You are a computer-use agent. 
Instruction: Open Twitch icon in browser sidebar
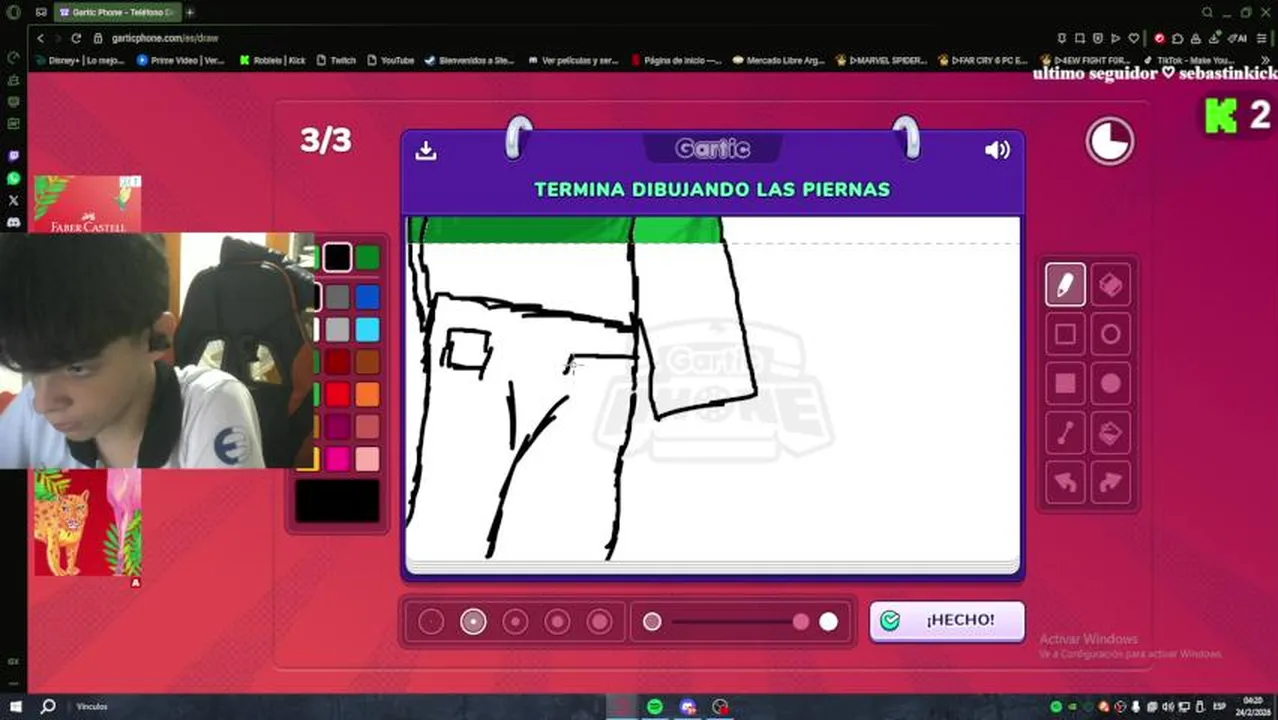pyautogui.click(x=13, y=156)
